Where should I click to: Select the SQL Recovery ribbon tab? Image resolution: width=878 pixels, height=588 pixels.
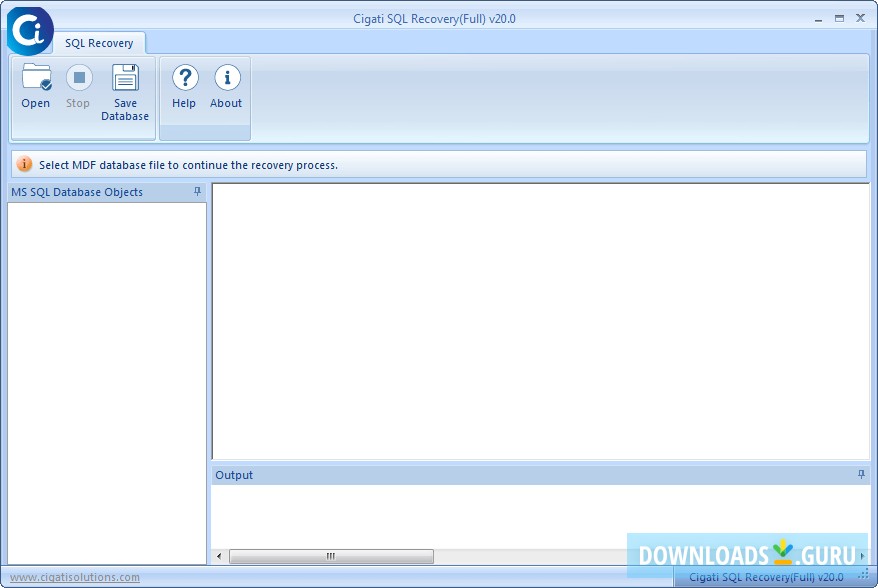99,43
